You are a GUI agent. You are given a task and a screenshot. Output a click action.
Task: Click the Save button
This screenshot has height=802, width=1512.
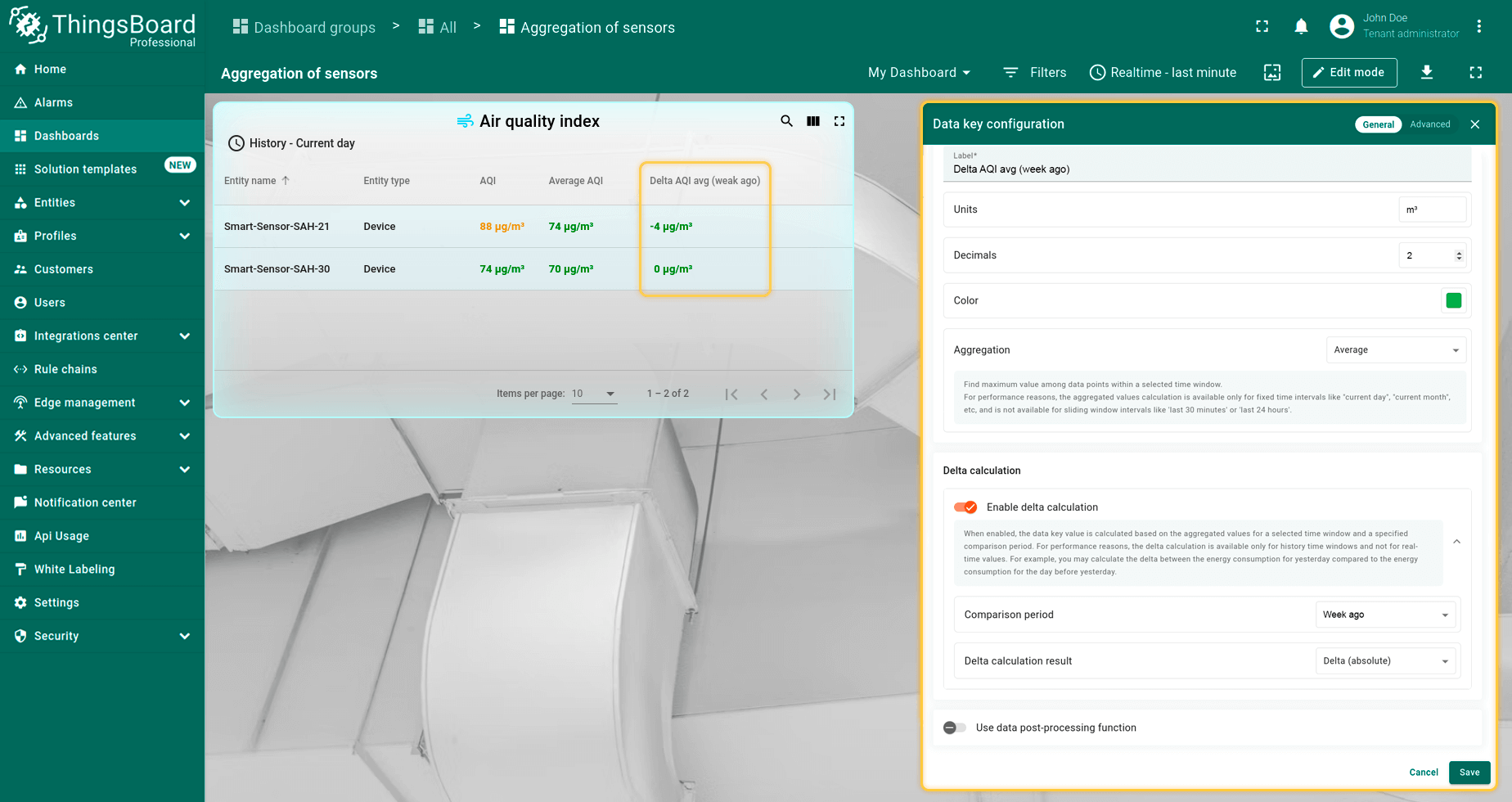(x=1469, y=773)
